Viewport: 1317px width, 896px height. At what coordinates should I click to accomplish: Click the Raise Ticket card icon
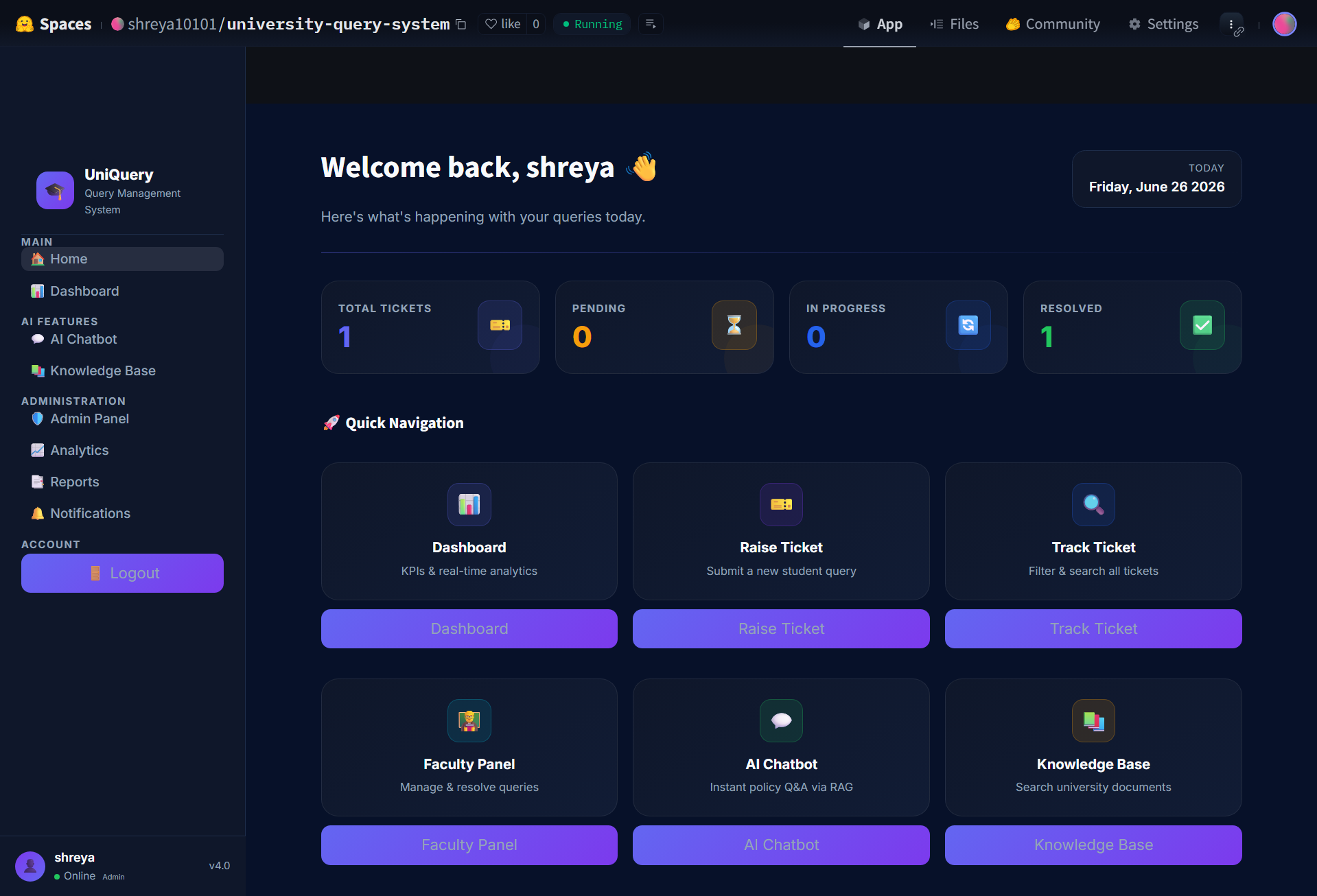coord(781,504)
